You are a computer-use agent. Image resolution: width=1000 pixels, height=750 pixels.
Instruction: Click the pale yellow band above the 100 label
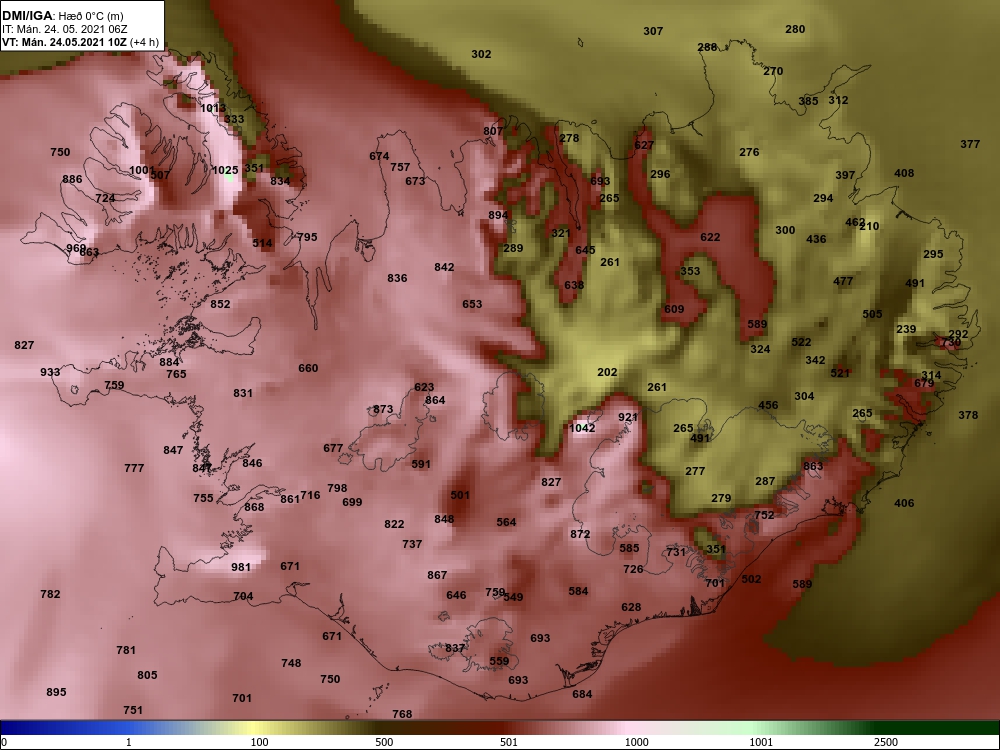click(255, 728)
